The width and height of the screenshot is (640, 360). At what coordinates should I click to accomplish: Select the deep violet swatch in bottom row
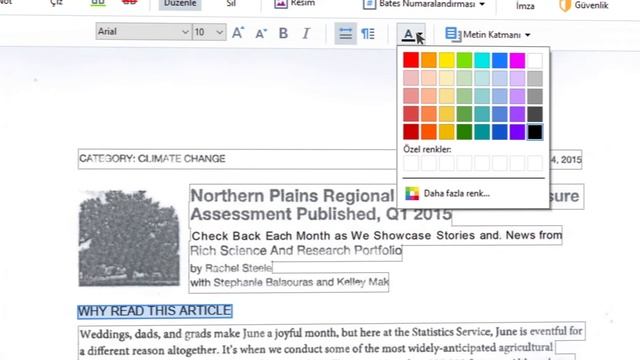tap(517, 132)
